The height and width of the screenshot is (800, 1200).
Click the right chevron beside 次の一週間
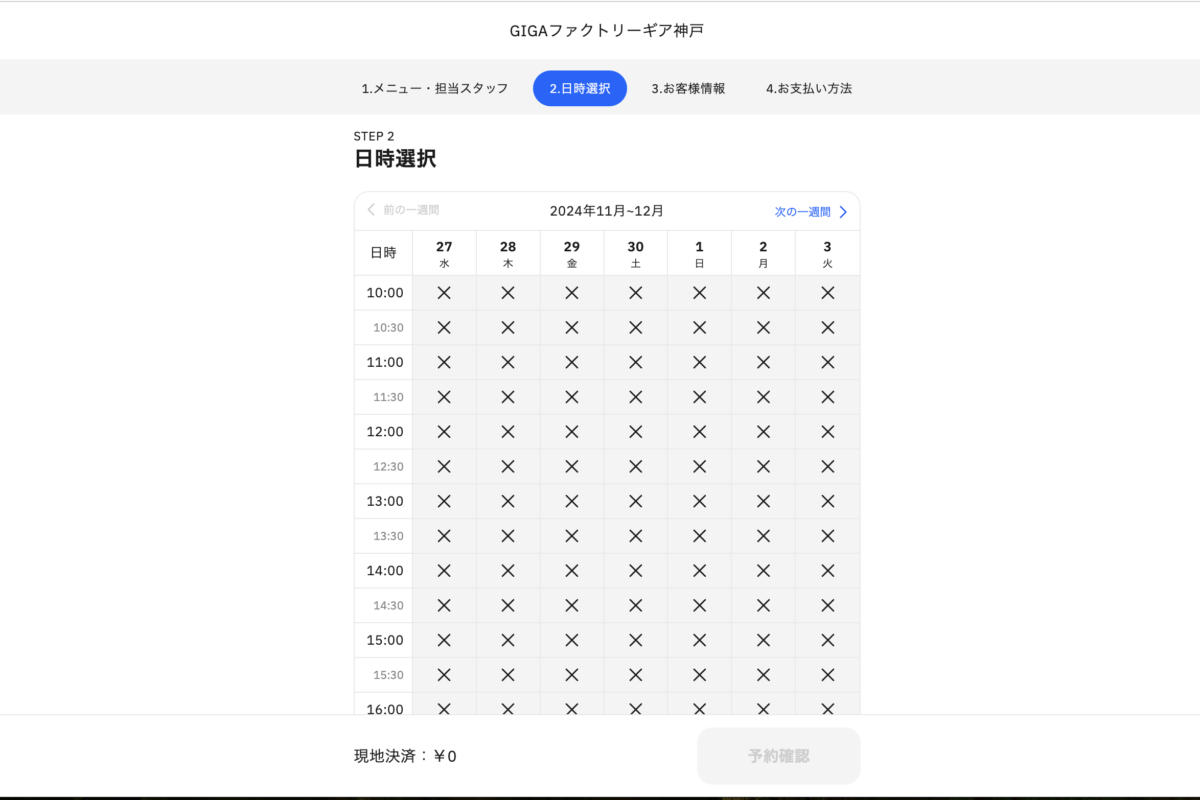[x=843, y=212]
